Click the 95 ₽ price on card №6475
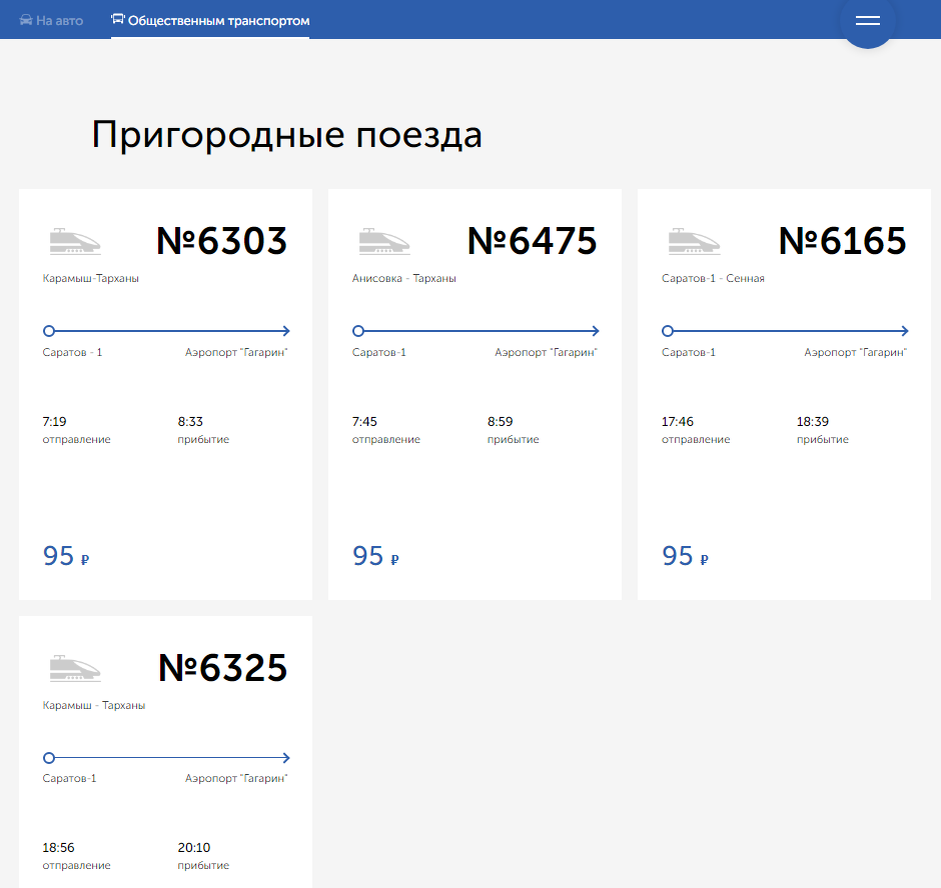The height and width of the screenshot is (888, 941). pos(376,556)
